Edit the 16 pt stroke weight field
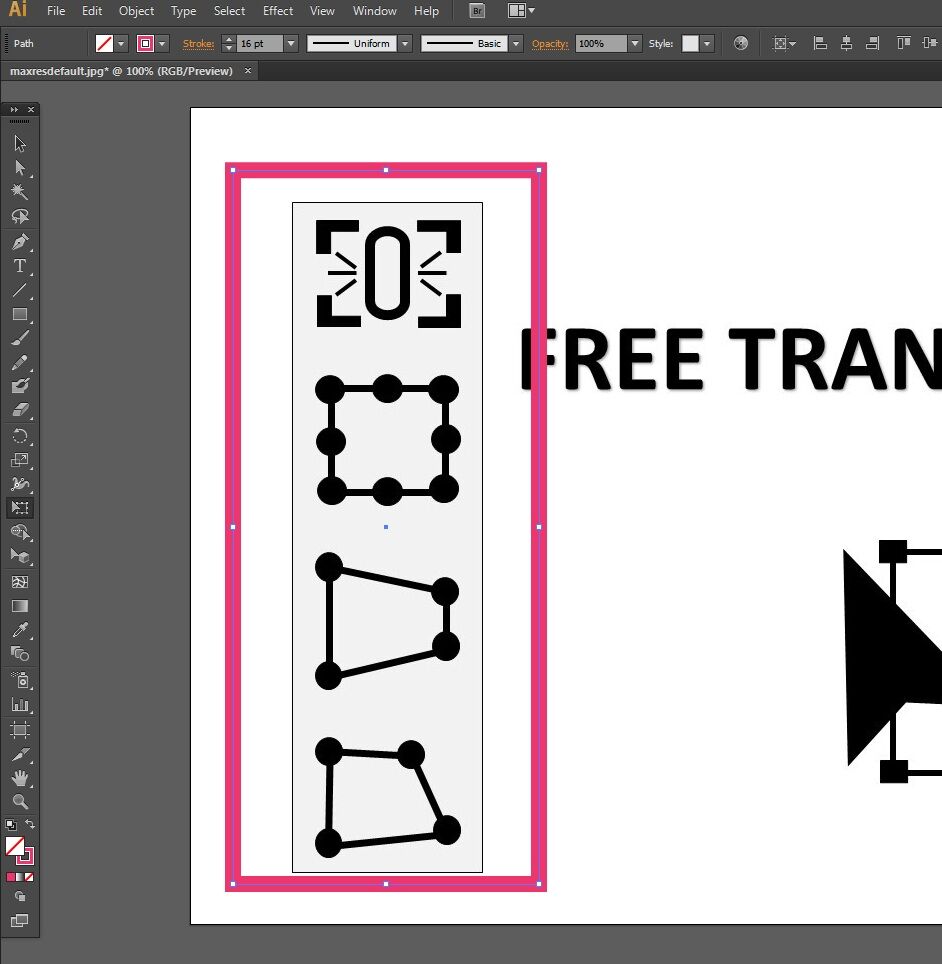The height and width of the screenshot is (964, 942). click(x=260, y=44)
